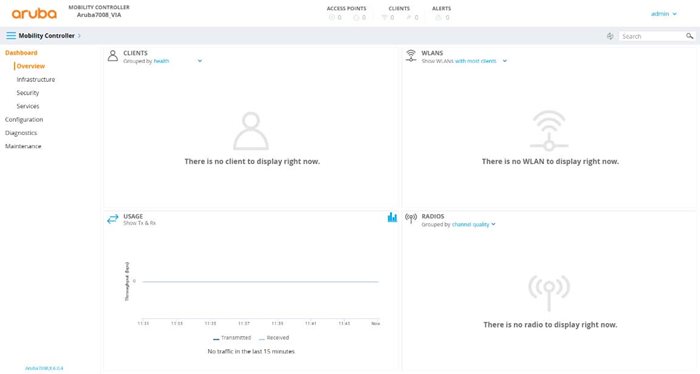This screenshot has width=700, height=374.
Task: Open Radios grouped by channel quality dropdown
Action: click(474, 224)
